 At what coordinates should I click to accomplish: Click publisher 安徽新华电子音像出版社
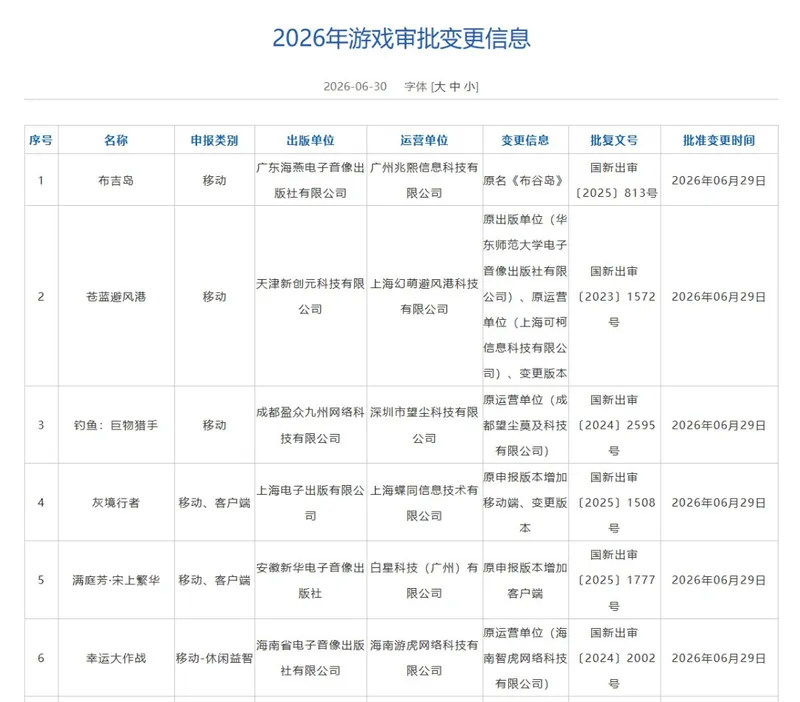pos(310,580)
